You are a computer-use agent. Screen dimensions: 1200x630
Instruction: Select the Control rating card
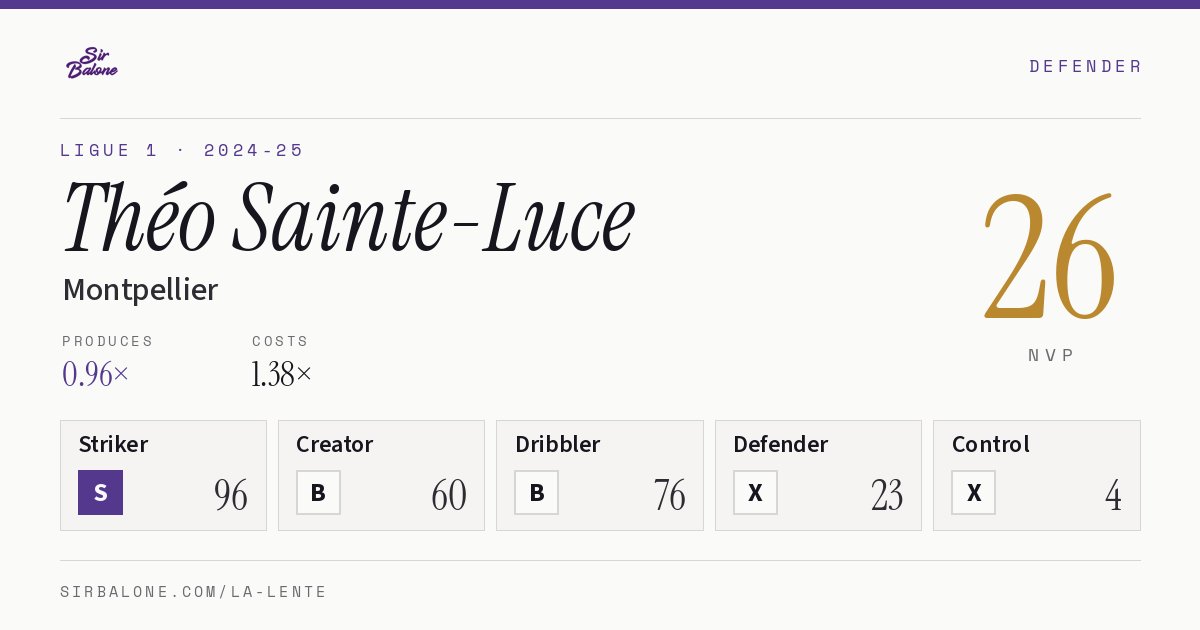click(1037, 475)
